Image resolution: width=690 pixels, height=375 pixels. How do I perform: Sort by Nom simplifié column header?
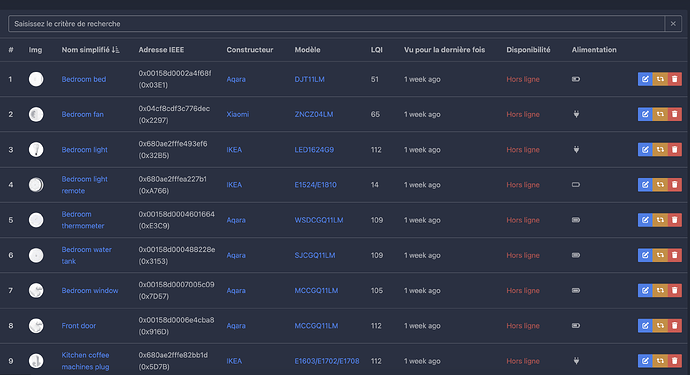(90, 50)
